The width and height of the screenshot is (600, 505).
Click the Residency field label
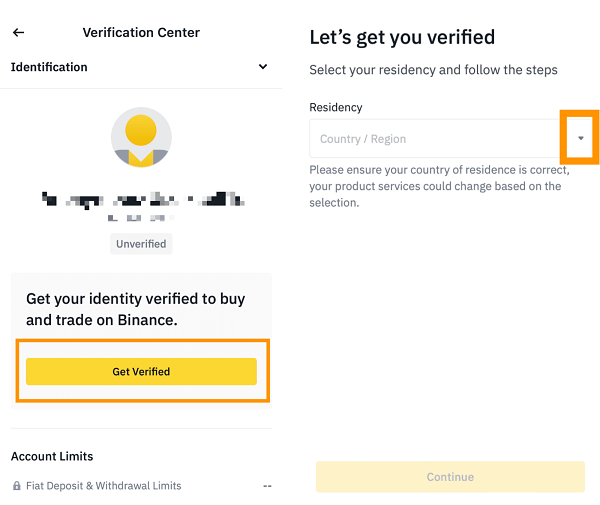point(336,107)
